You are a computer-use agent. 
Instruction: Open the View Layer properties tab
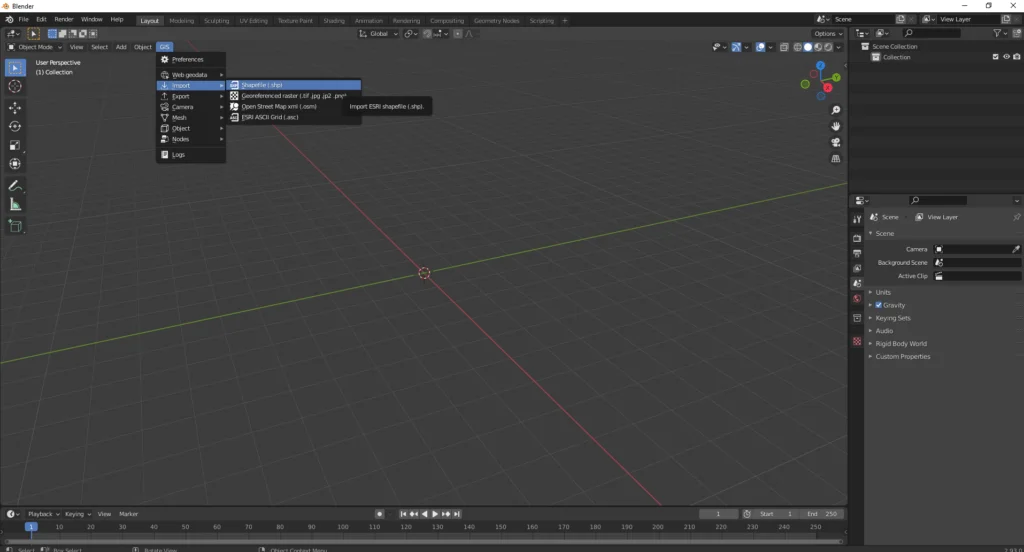point(857,268)
